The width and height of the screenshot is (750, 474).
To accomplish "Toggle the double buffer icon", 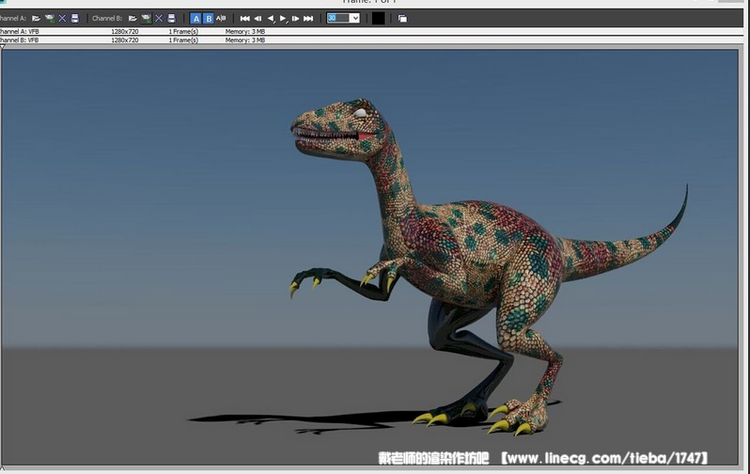I will click(x=403, y=19).
